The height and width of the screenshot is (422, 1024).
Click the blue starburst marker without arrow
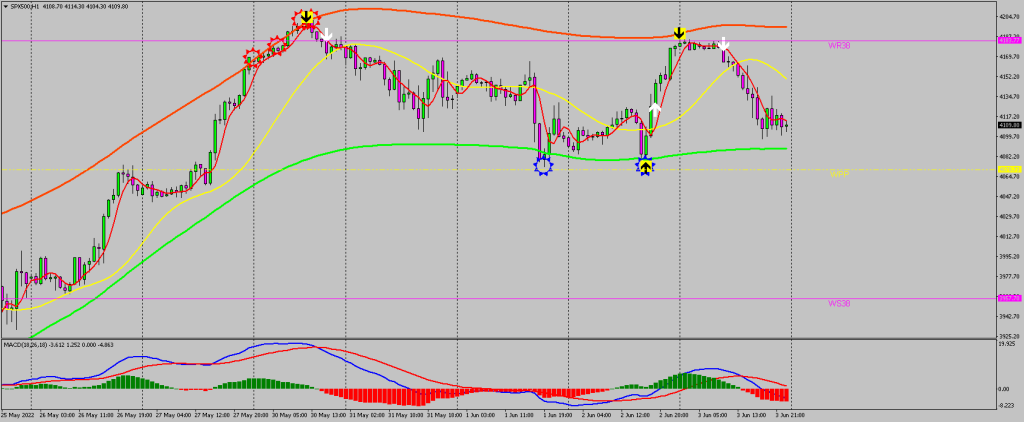click(543, 165)
